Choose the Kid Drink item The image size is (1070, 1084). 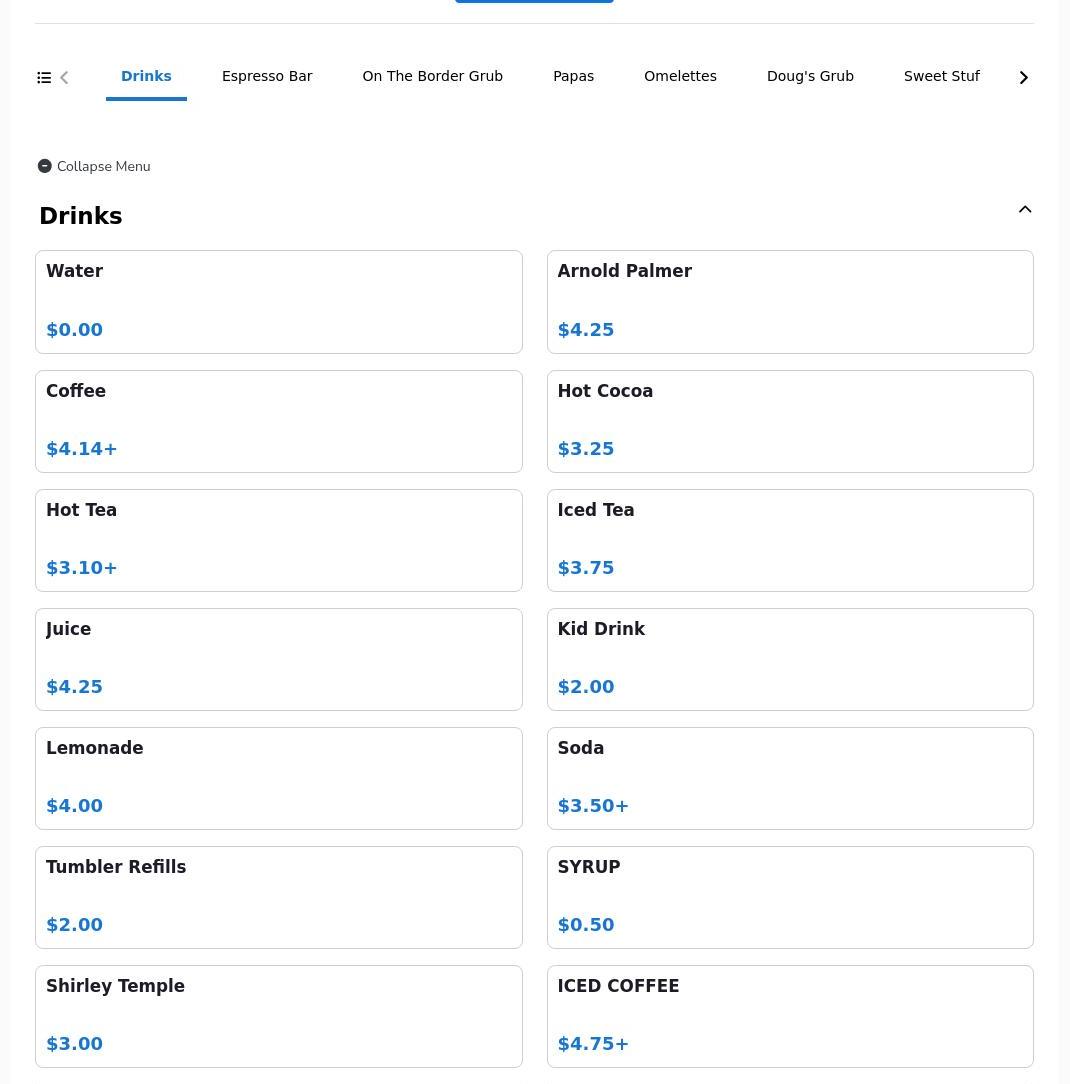point(790,659)
